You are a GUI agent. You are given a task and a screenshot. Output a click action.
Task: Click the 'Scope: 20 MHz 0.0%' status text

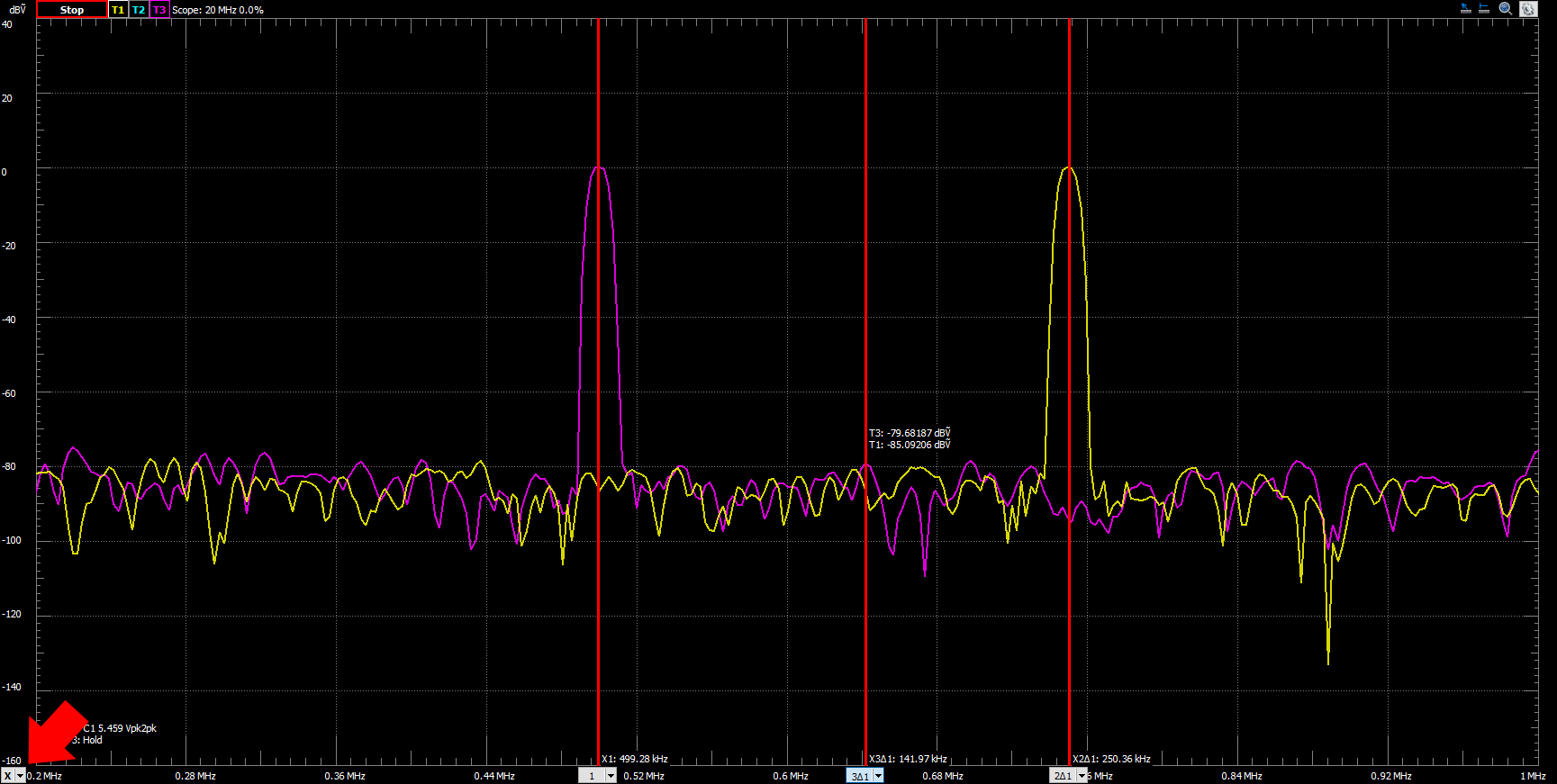point(218,10)
